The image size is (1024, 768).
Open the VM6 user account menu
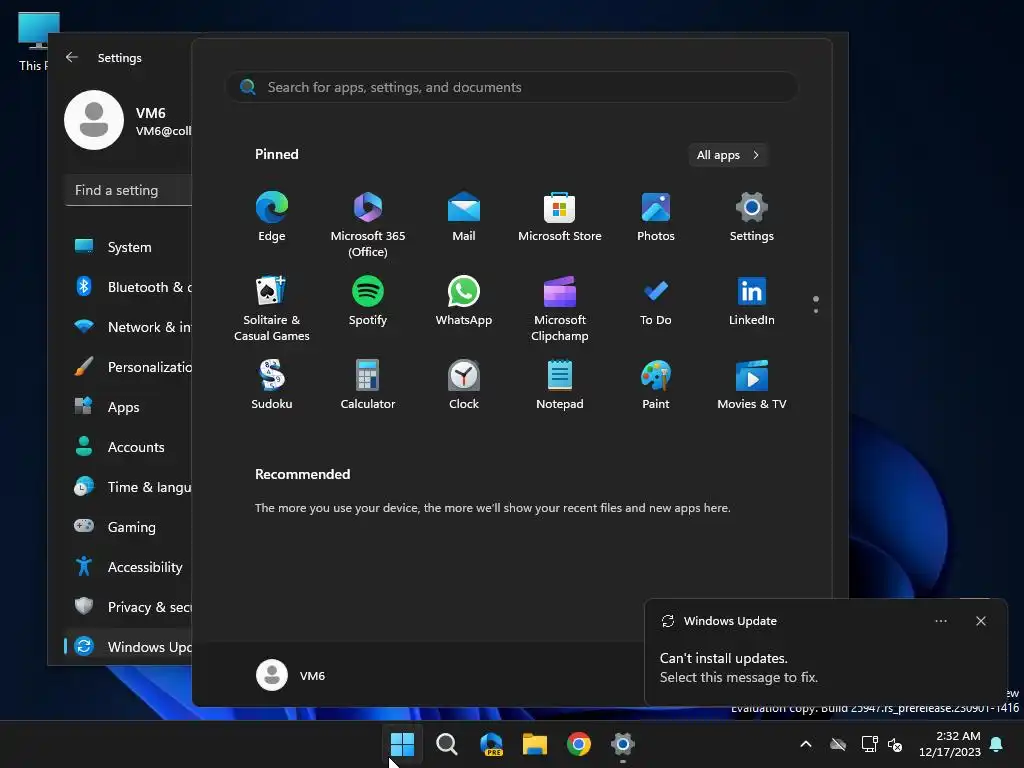click(291, 675)
